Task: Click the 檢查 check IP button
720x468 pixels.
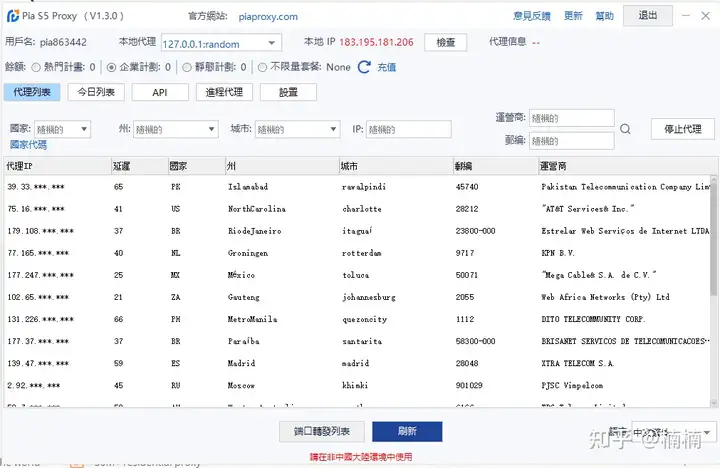Action: click(x=445, y=43)
